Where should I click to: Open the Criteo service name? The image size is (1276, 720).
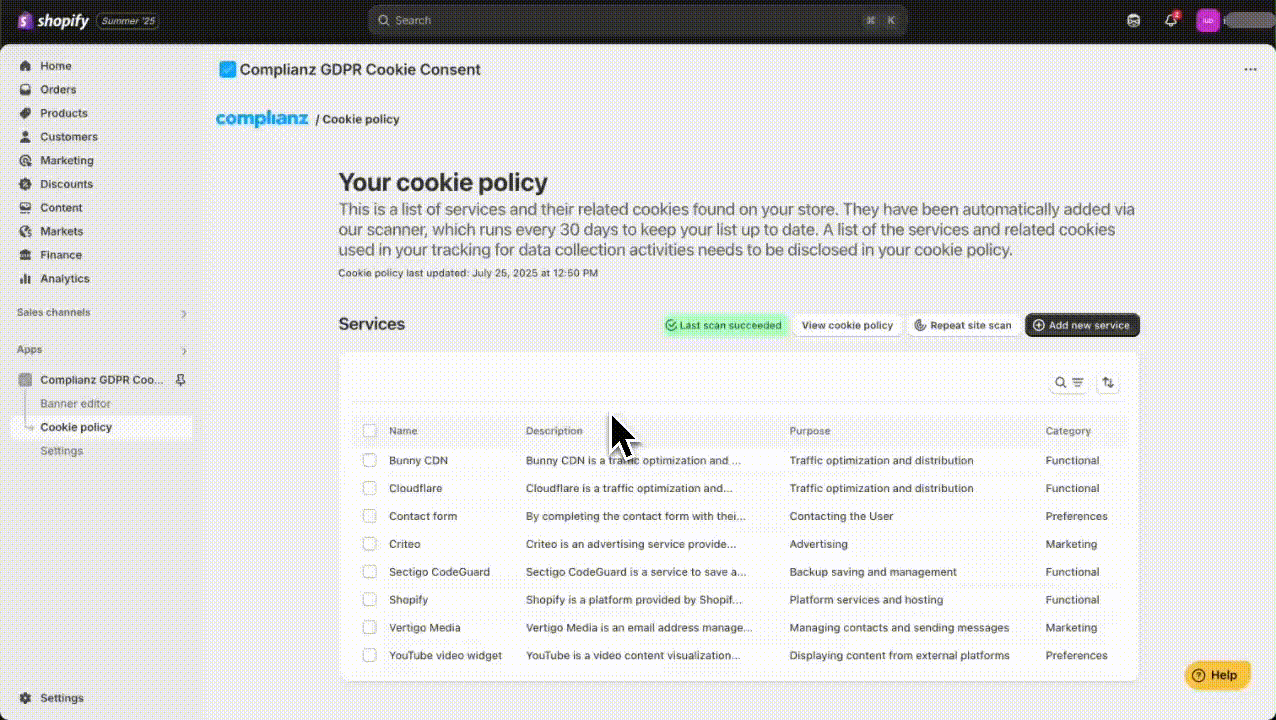click(405, 544)
